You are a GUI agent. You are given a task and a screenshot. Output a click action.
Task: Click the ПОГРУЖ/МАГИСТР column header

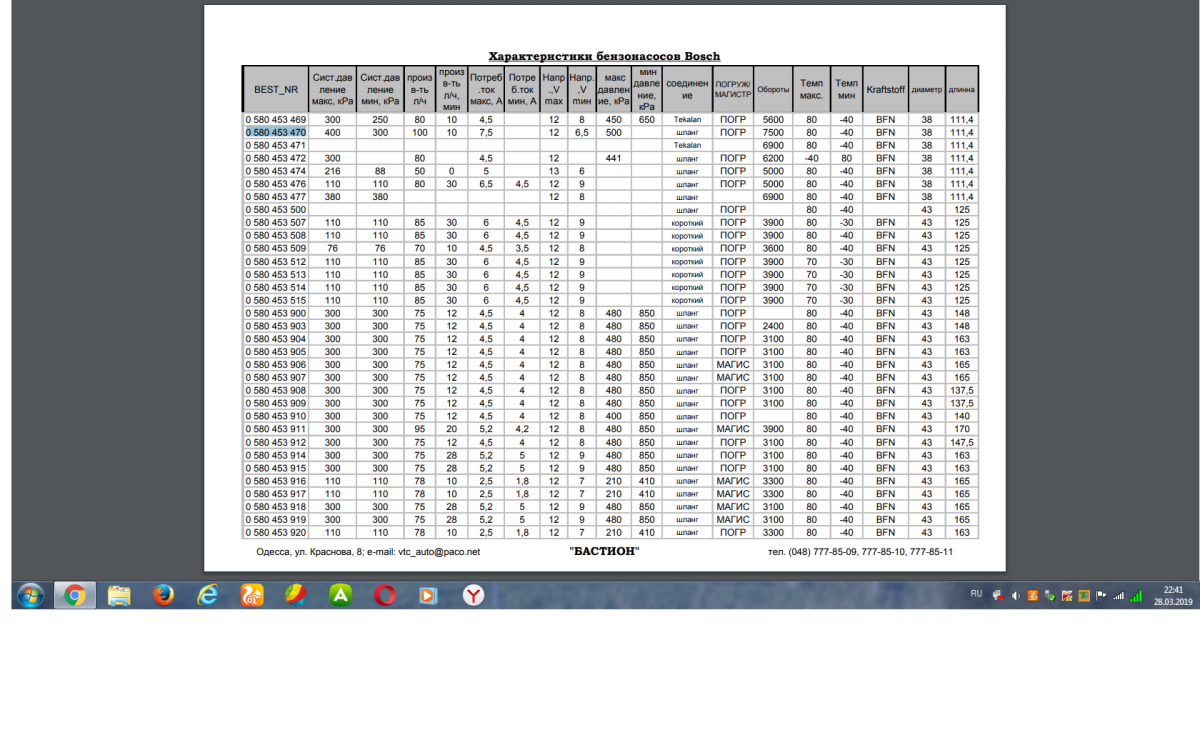pos(733,89)
